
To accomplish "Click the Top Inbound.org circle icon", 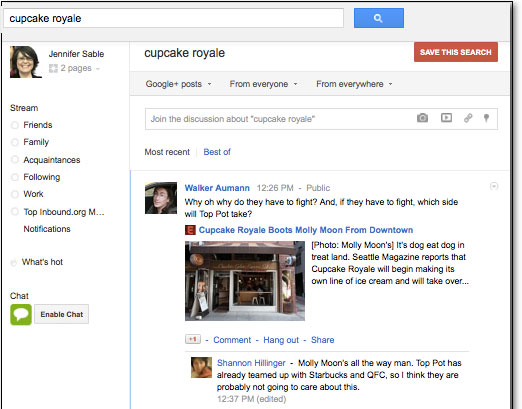I will pyautogui.click(x=15, y=211).
